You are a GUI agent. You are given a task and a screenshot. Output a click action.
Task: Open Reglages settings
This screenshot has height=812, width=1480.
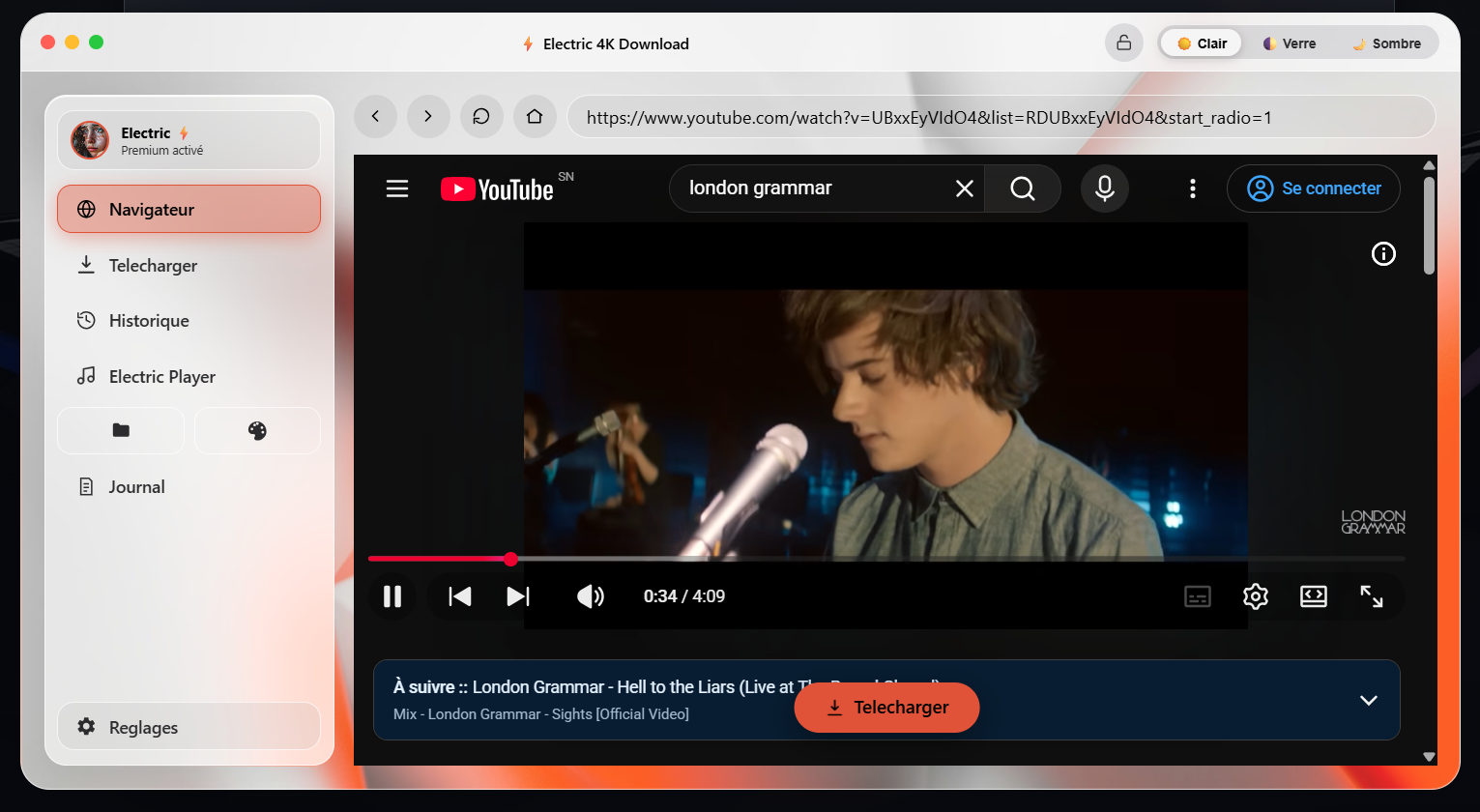[x=189, y=727]
